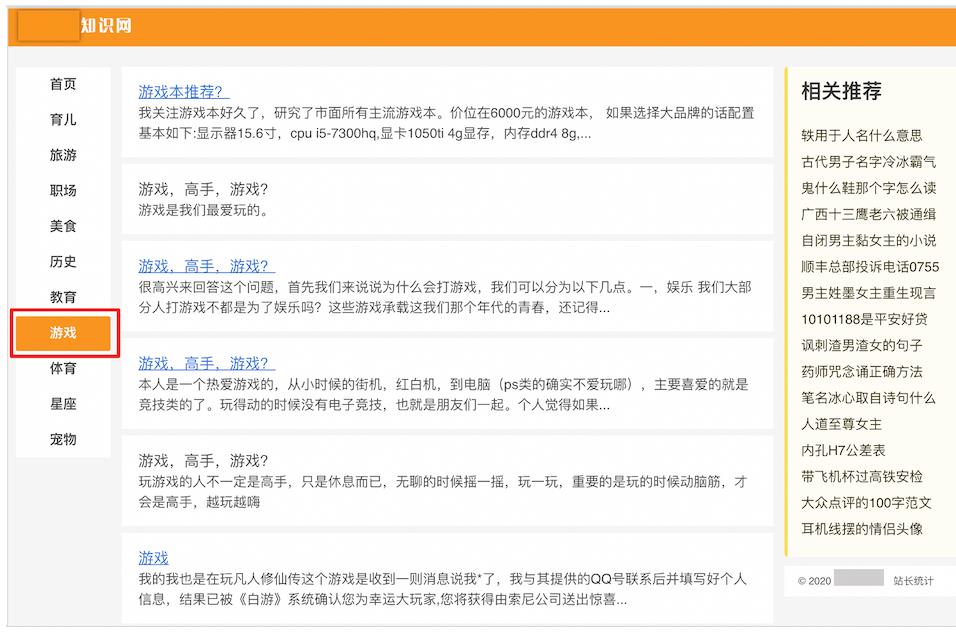Open the 历史 navigation entry
This screenshot has width=956, height=638.
click(x=65, y=262)
